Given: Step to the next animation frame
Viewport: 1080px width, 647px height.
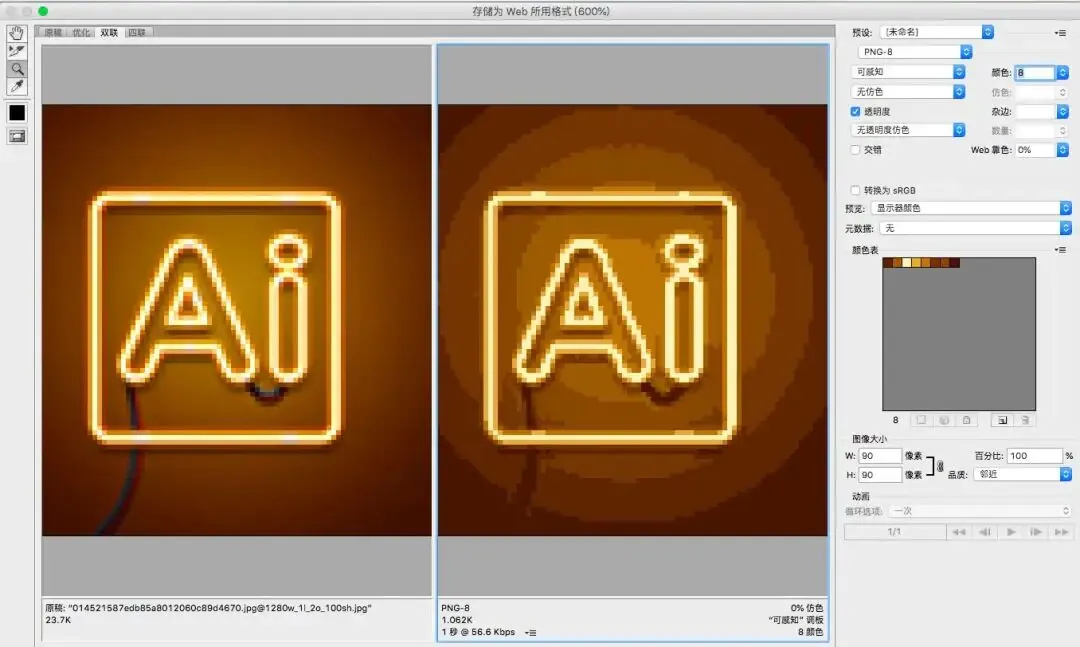Looking at the screenshot, I should (1036, 532).
